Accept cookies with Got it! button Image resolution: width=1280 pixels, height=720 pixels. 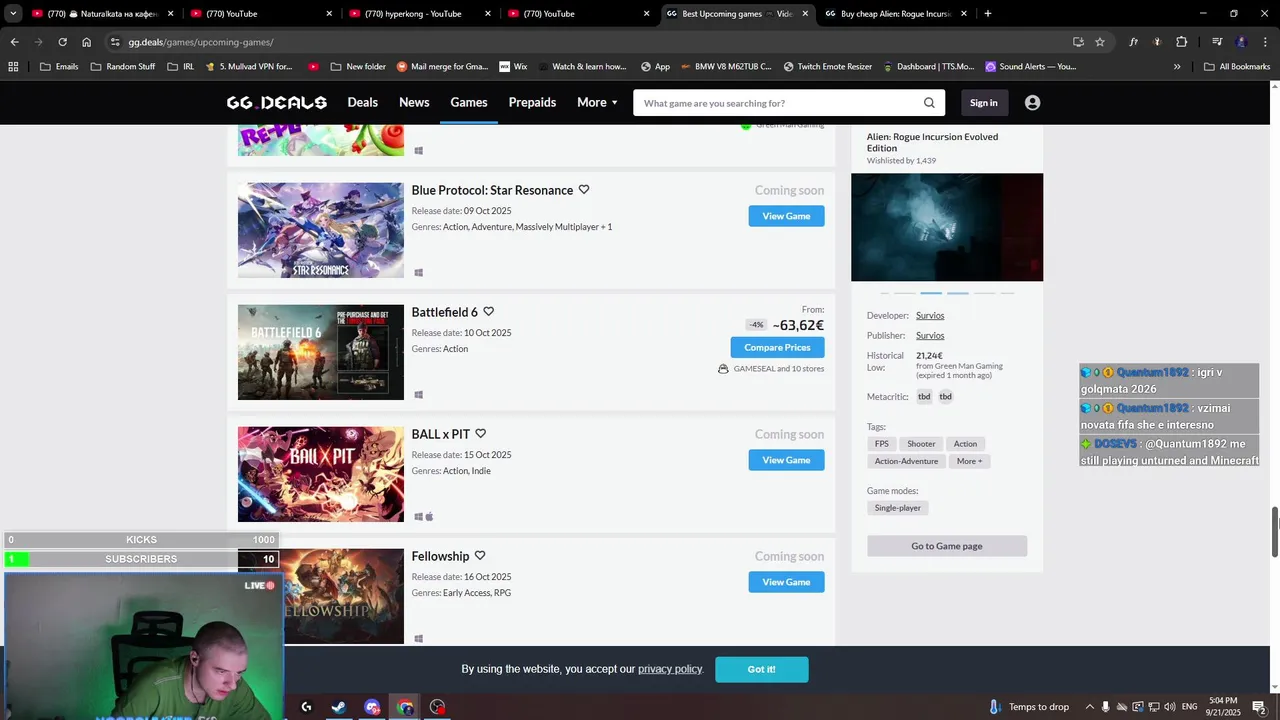tap(762, 669)
